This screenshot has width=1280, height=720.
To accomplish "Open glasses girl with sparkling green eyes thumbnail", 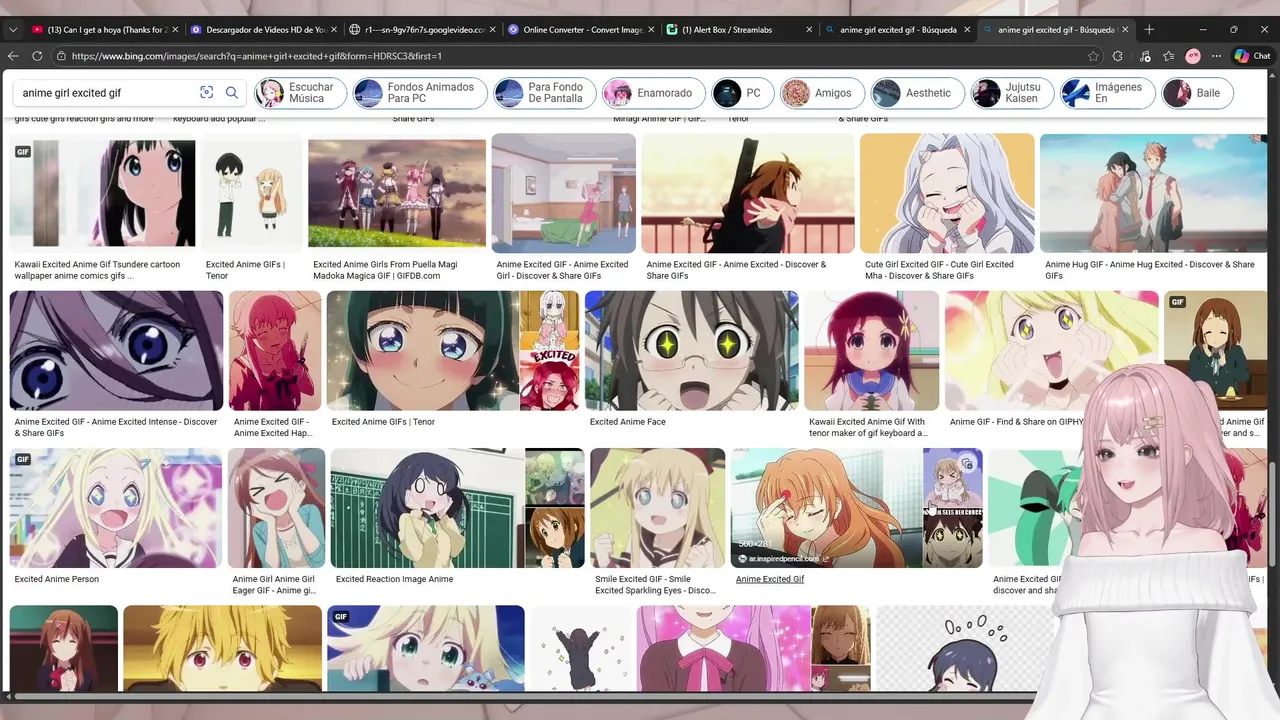I will pyautogui.click(x=691, y=351).
